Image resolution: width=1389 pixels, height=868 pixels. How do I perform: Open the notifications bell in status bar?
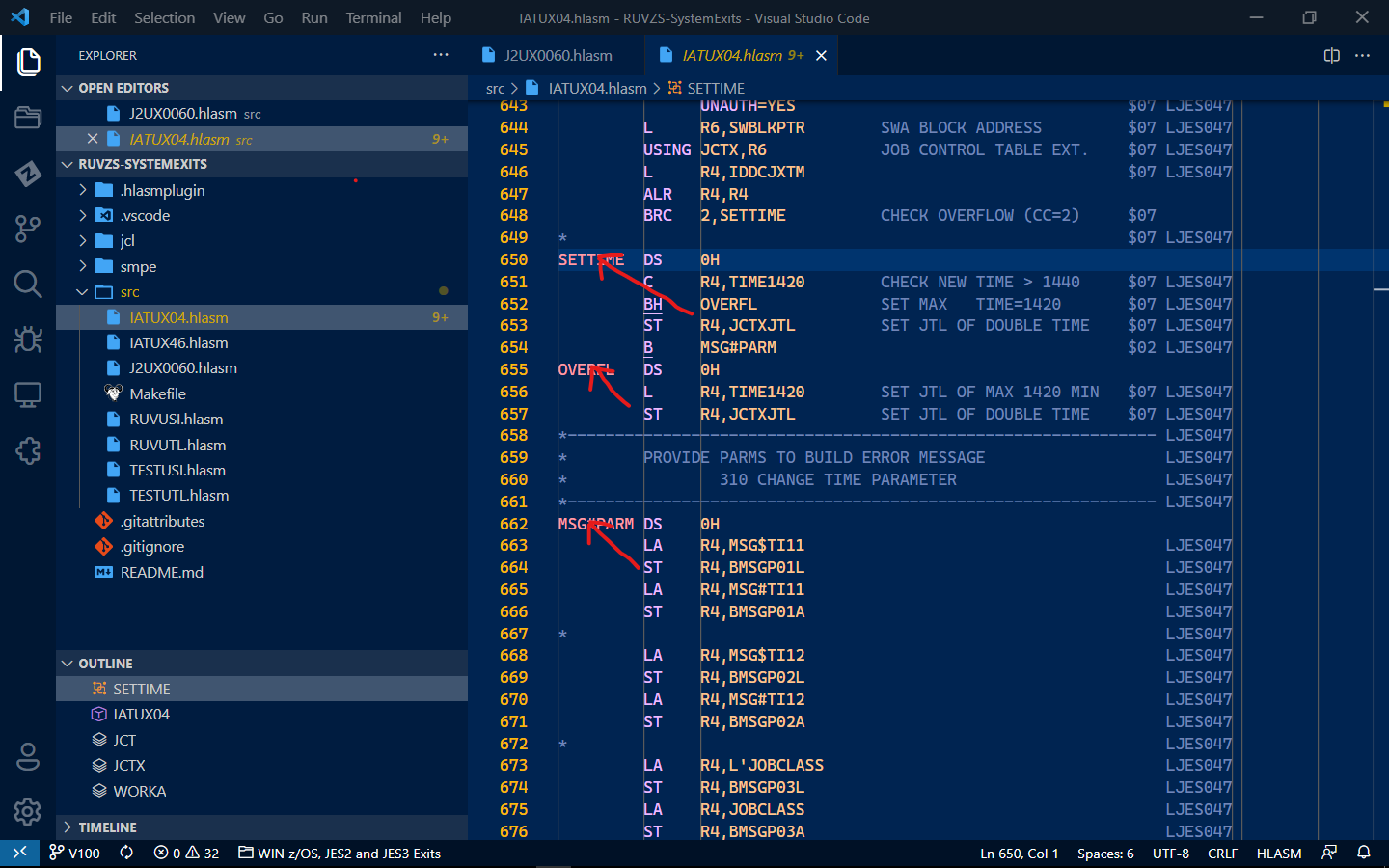[x=1363, y=853]
